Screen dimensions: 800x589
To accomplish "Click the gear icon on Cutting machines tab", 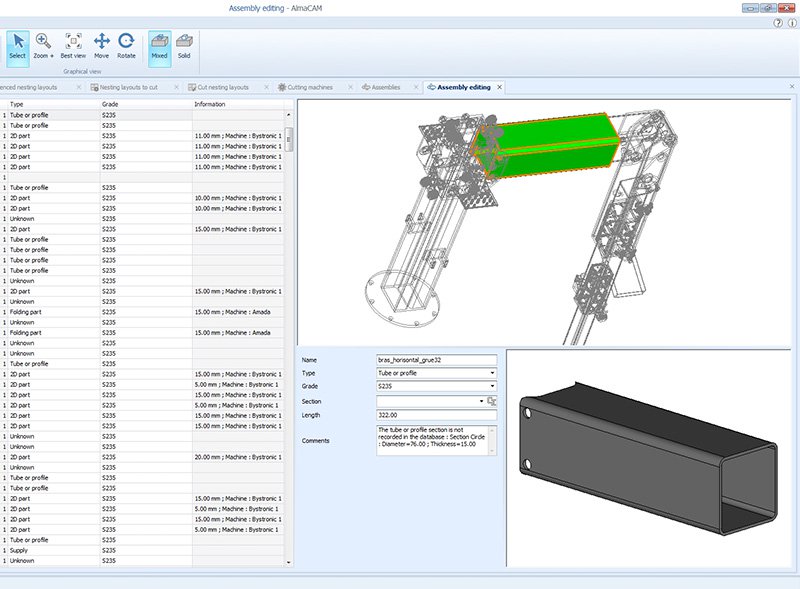I will [x=281, y=87].
